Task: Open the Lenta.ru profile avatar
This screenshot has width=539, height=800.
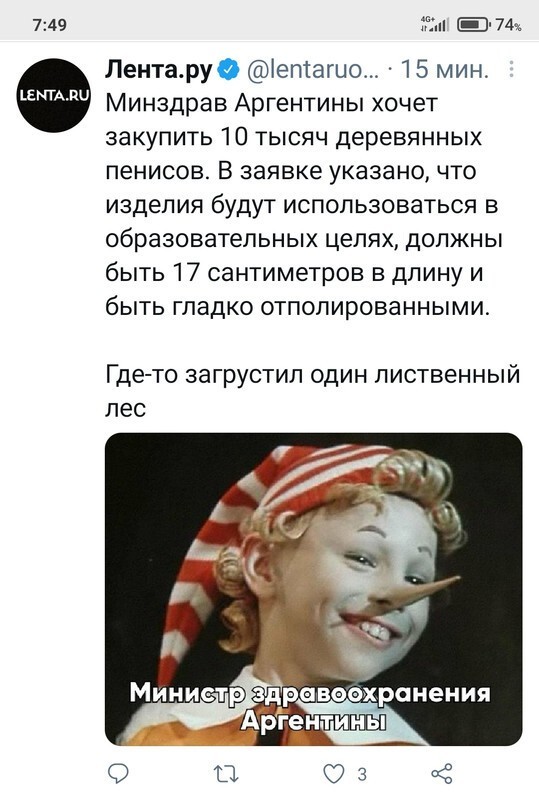Action: point(54,96)
